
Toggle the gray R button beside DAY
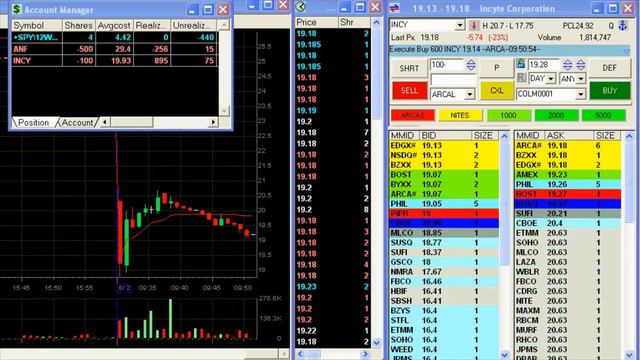[x=521, y=78]
